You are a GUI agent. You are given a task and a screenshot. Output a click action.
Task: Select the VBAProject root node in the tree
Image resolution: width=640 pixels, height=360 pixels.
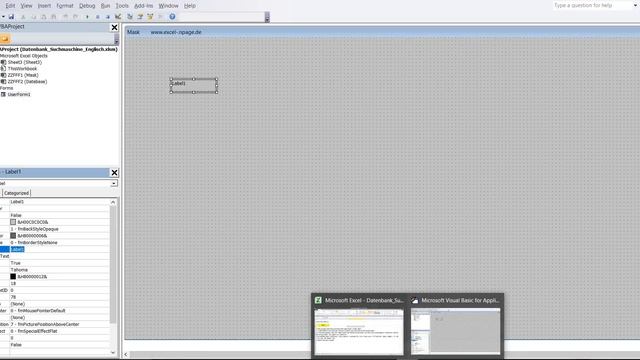[x=59, y=49]
